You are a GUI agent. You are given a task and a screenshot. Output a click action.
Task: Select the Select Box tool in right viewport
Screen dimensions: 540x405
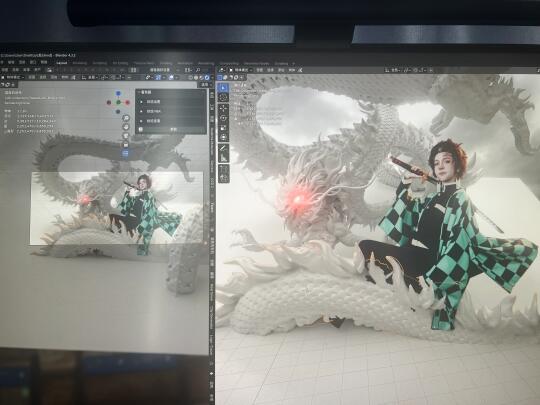click(x=223, y=88)
